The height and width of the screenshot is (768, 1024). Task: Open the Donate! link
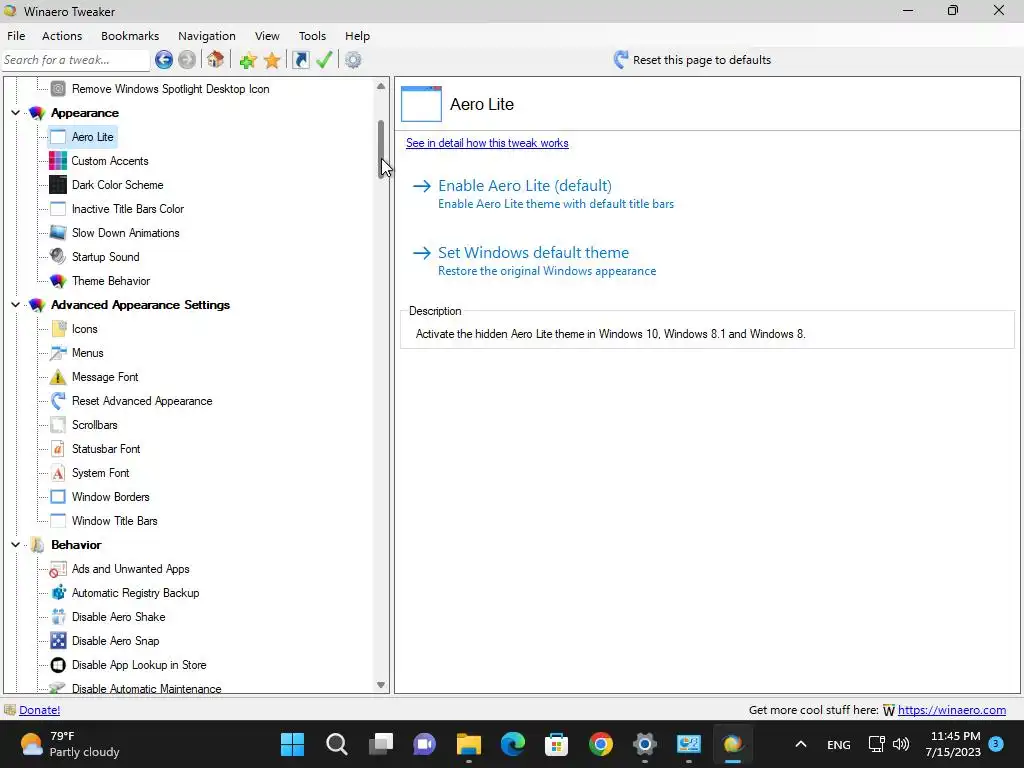coord(39,710)
